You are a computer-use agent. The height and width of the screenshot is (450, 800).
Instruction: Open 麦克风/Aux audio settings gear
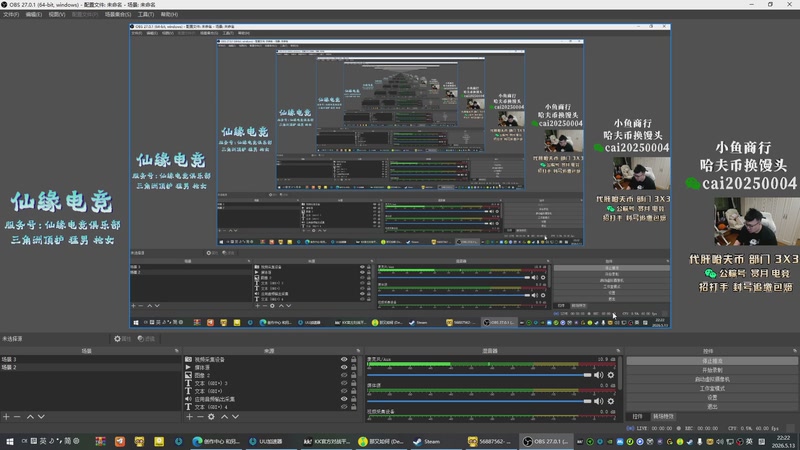[x=611, y=375]
